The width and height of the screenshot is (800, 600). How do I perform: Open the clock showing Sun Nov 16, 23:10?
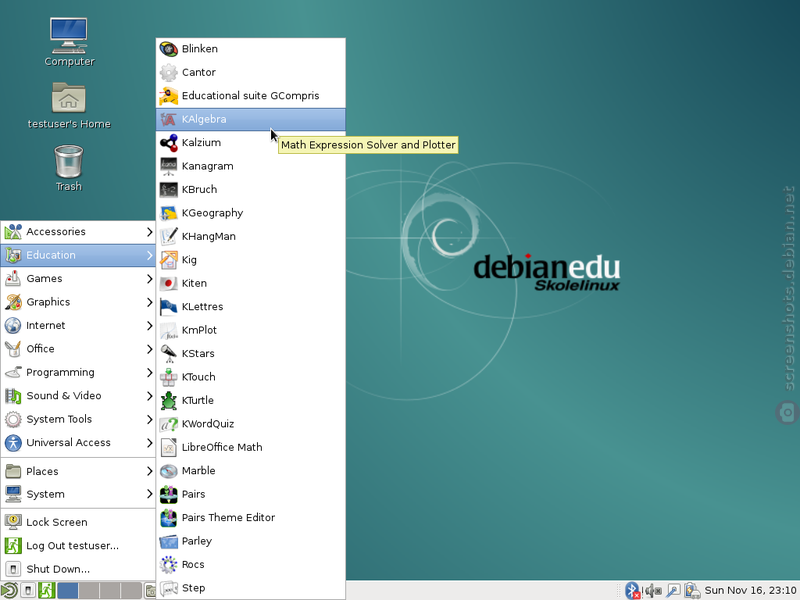pyautogui.click(x=751, y=591)
